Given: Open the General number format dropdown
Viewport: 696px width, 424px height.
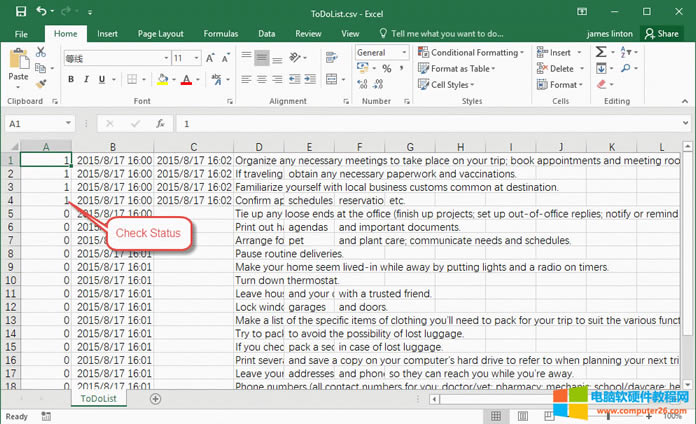Looking at the screenshot, I should pos(404,52).
